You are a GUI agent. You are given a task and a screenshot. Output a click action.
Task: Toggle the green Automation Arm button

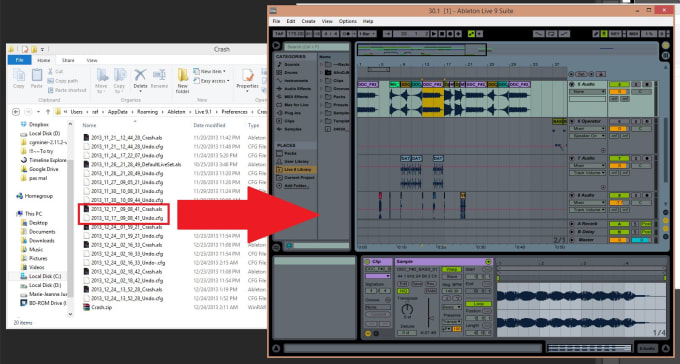pyautogui.click(x=471, y=34)
